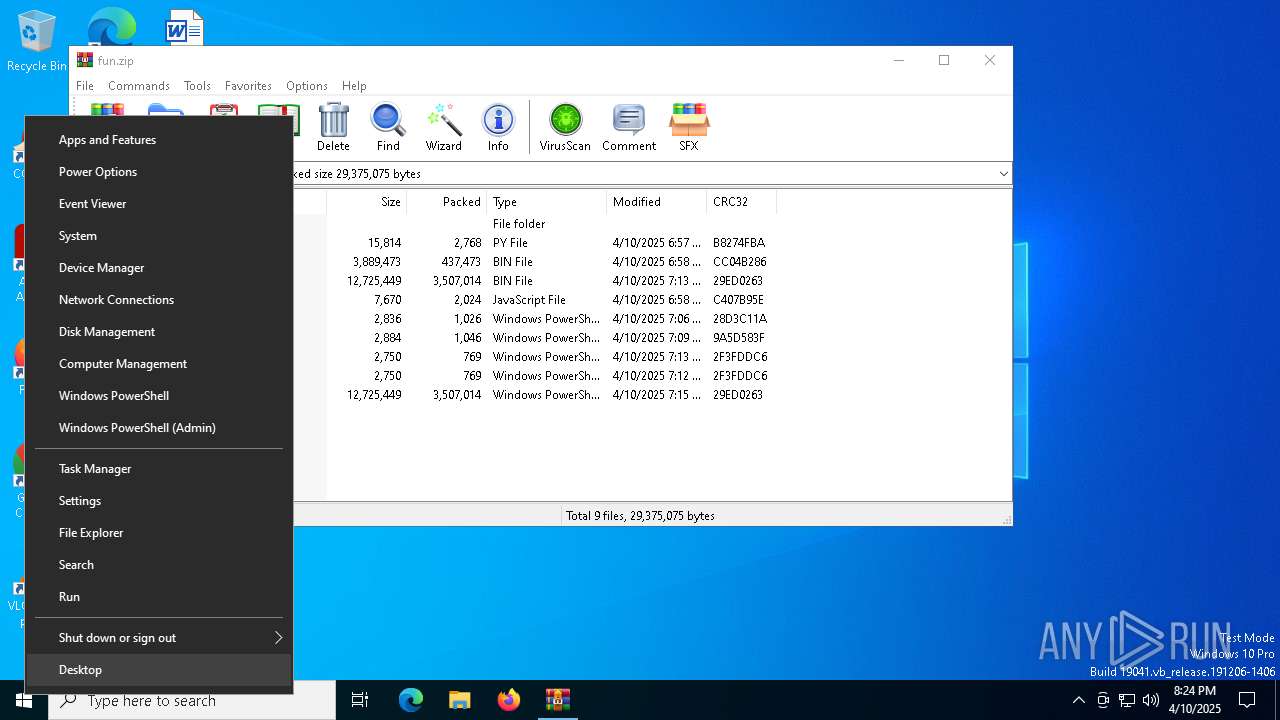This screenshot has height=720, width=1280.
Task: Click the SFX toolbar icon
Action: pos(689,127)
